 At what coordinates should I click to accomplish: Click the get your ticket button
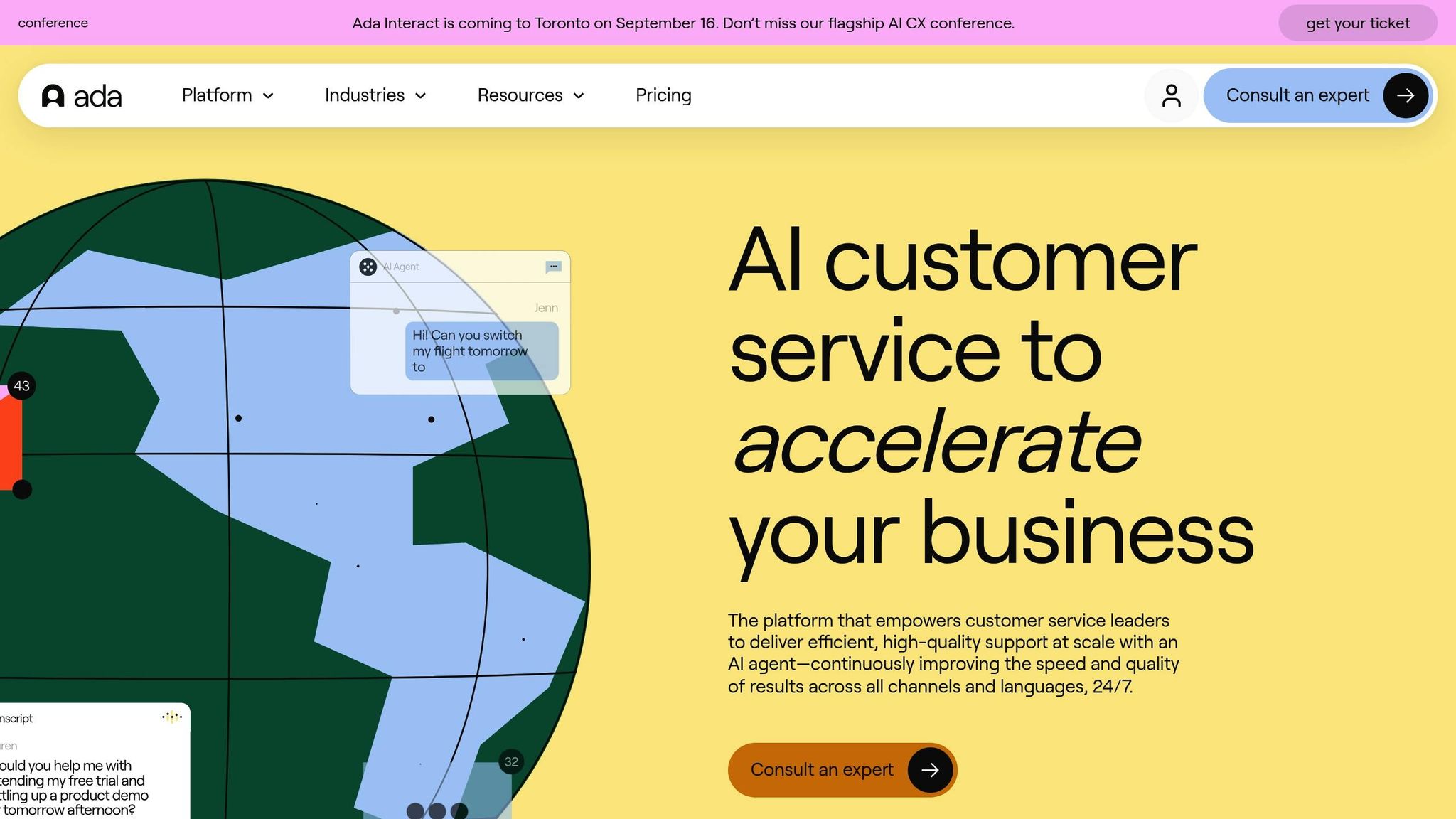1358,23
